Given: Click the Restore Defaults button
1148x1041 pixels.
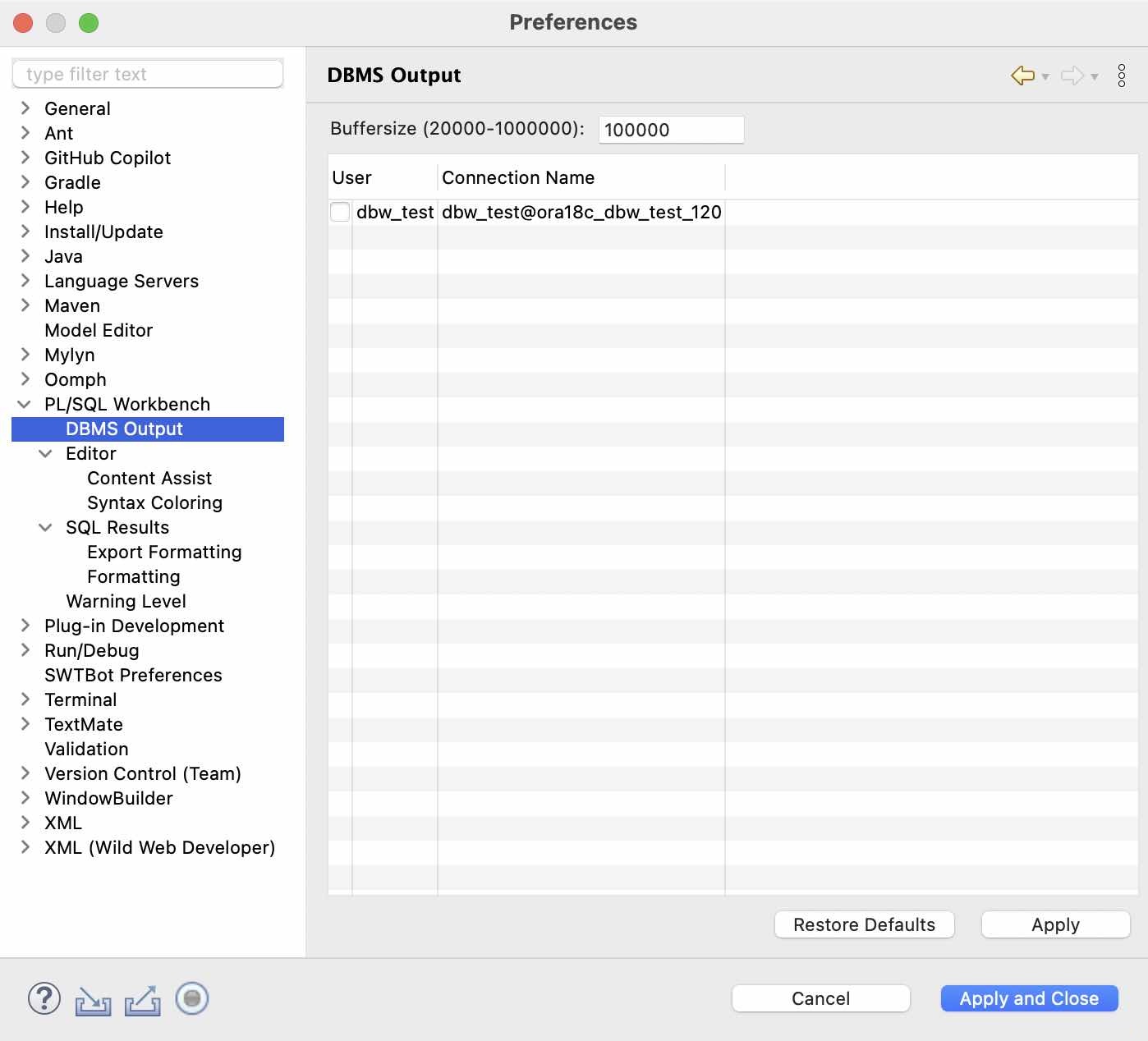Looking at the screenshot, I should click(x=864, y=924).
